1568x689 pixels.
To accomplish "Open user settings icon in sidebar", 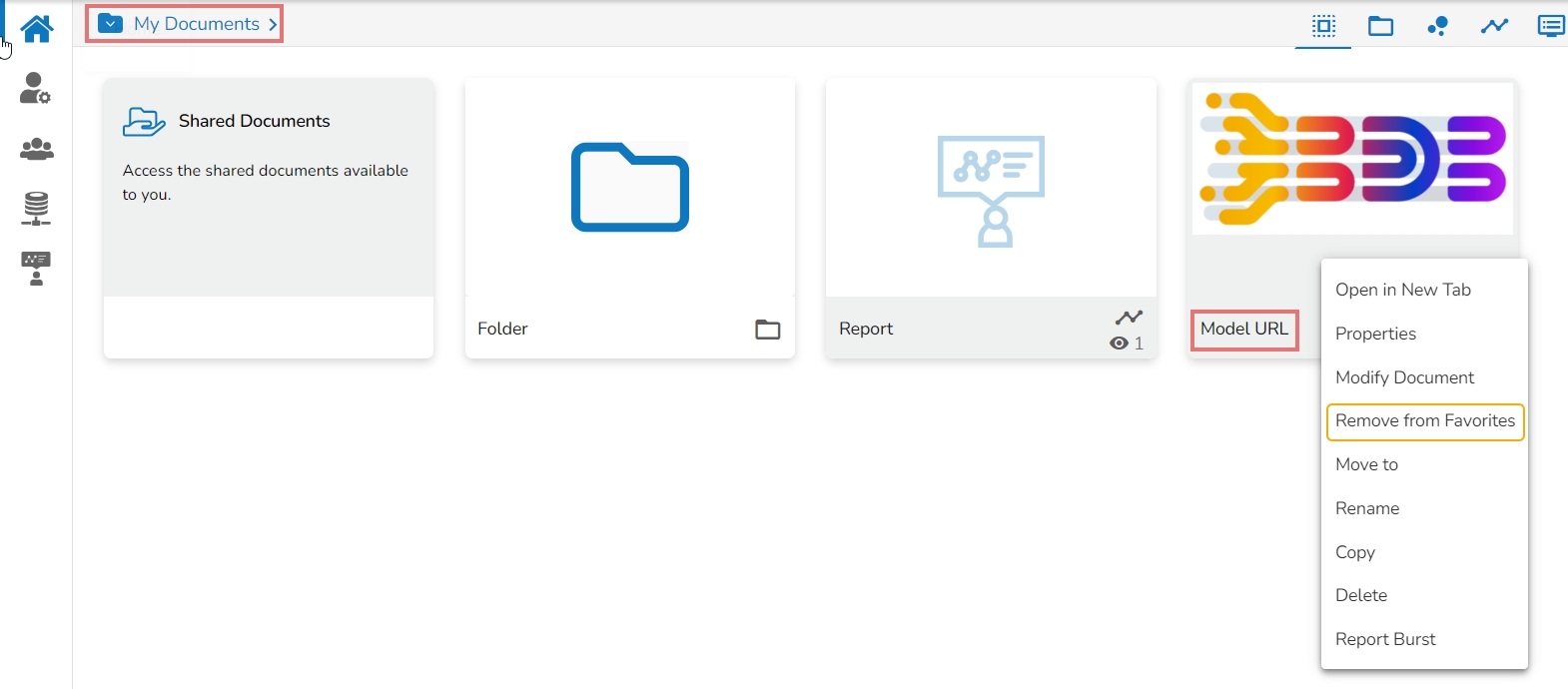I will (x=36, y=88).
